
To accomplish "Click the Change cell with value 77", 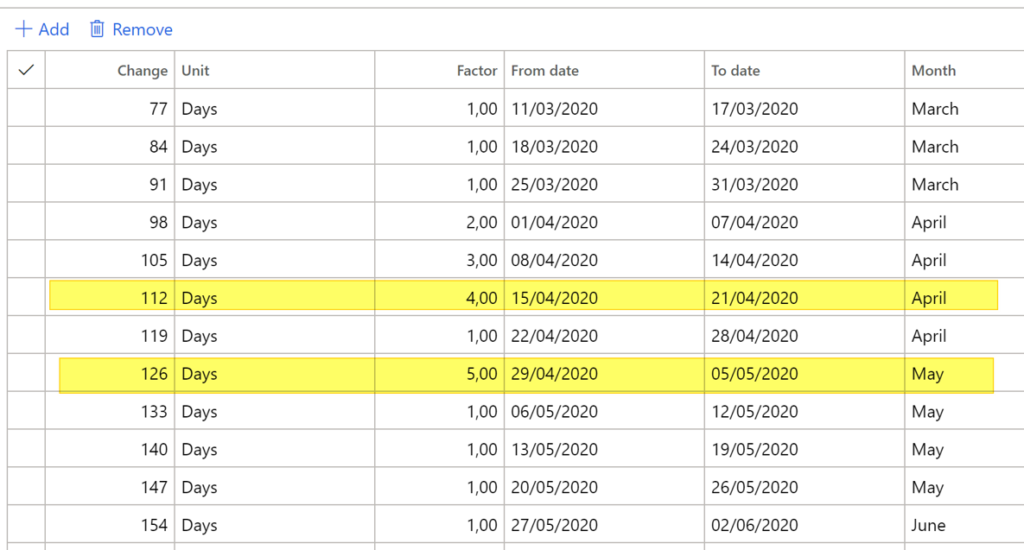I will (x=110, y=108).
